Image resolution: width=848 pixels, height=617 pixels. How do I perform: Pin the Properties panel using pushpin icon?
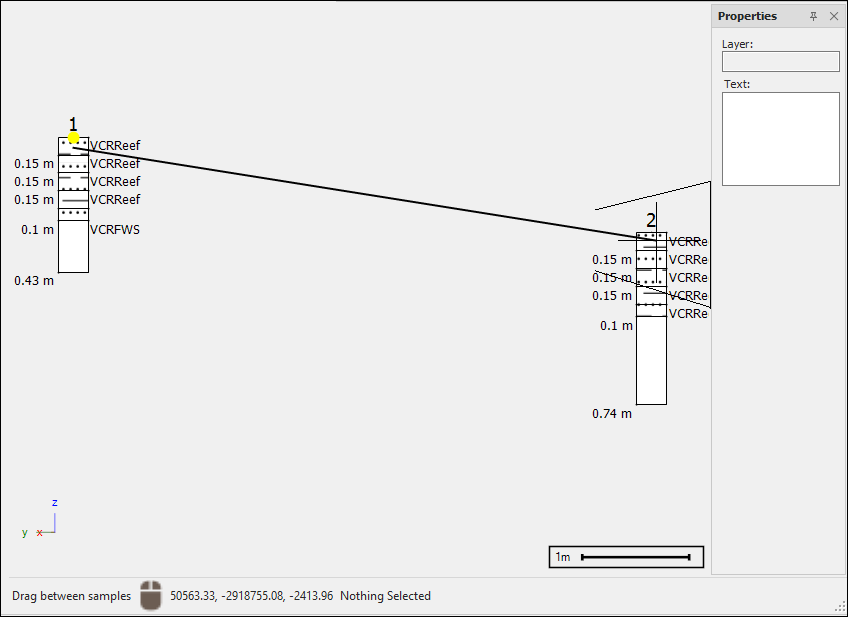tap(813, 16)
